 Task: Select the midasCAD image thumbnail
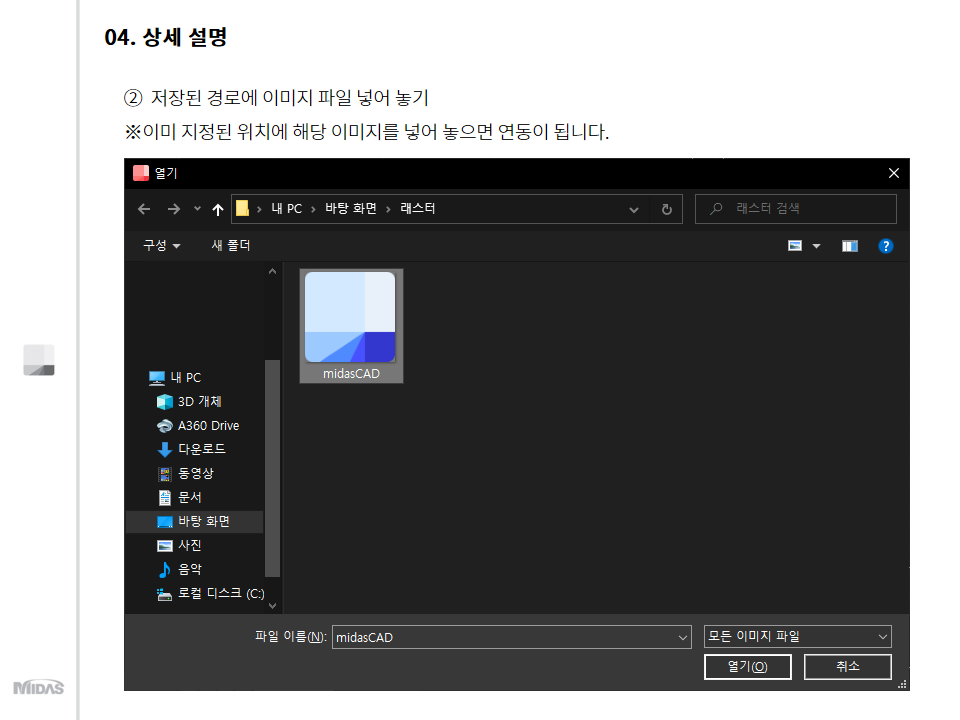351,326
